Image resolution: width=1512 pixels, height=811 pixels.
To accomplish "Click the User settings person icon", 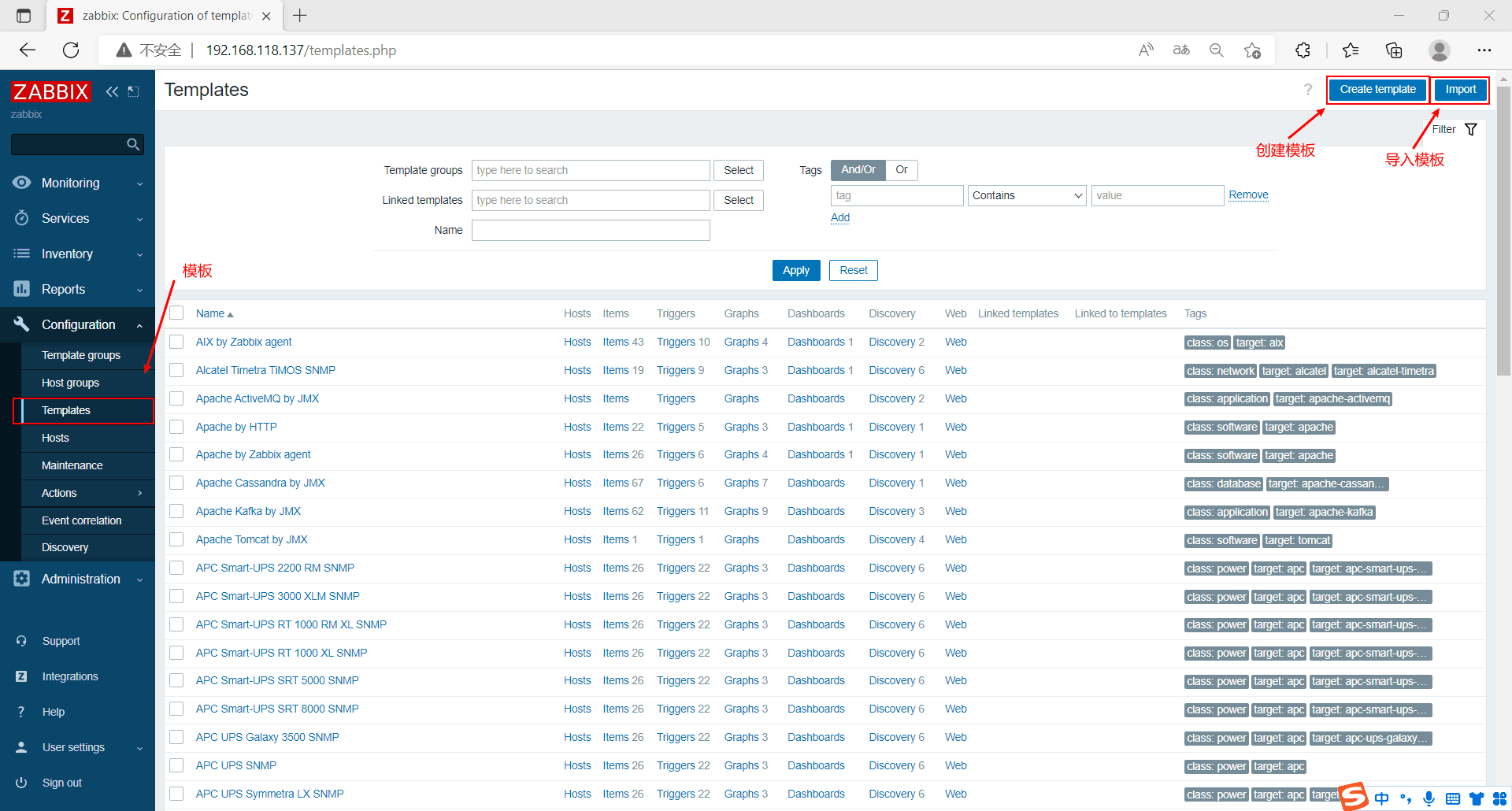I will pos(21,747).
